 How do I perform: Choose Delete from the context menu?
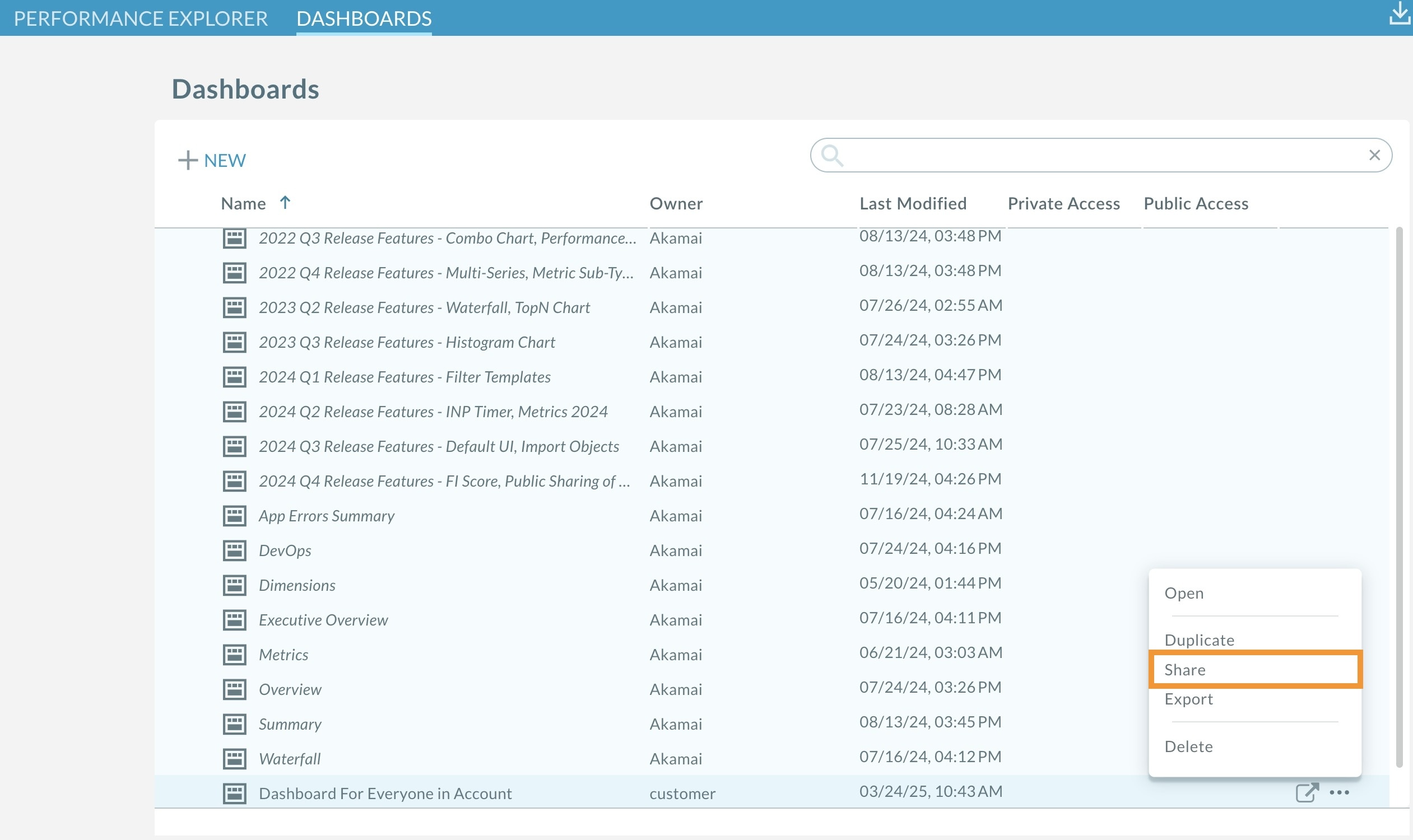tap(1189, 746)
